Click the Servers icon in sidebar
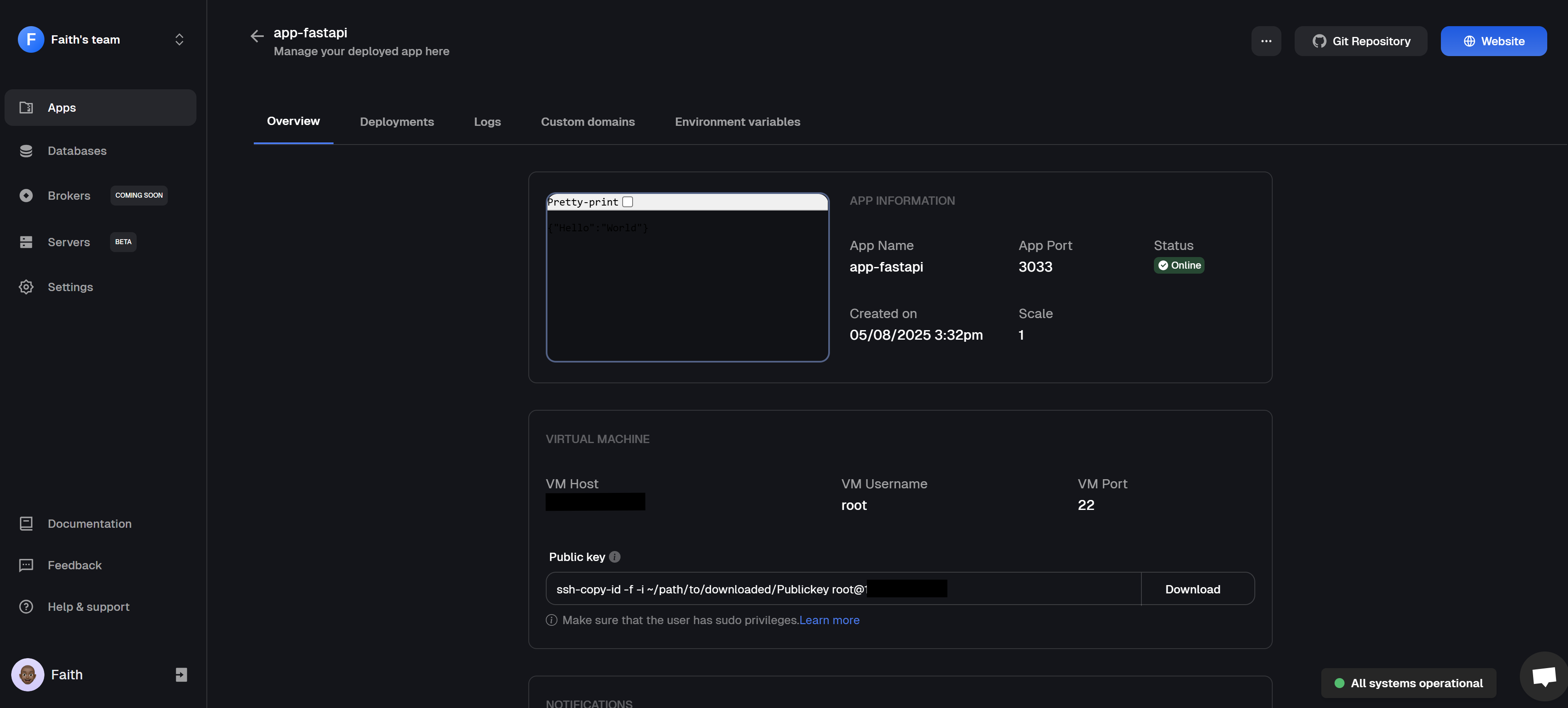The height and width of the screenshot is (708, 1568). click(x=26, y=242)
